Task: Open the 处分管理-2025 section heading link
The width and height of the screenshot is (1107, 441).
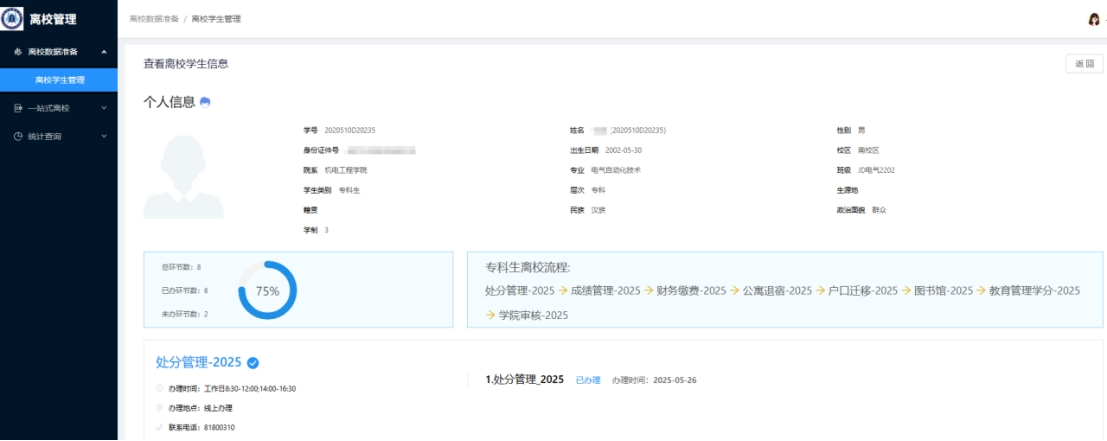Action: [200, 362]
